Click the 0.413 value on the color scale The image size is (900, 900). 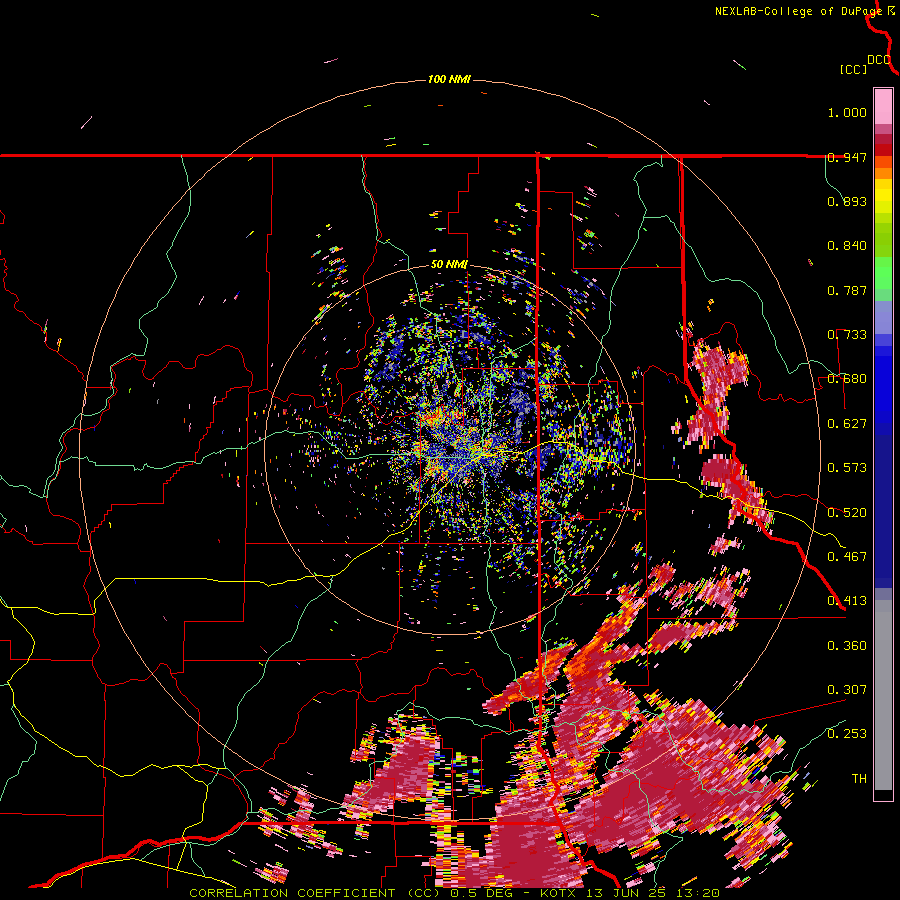pos(847,601)
